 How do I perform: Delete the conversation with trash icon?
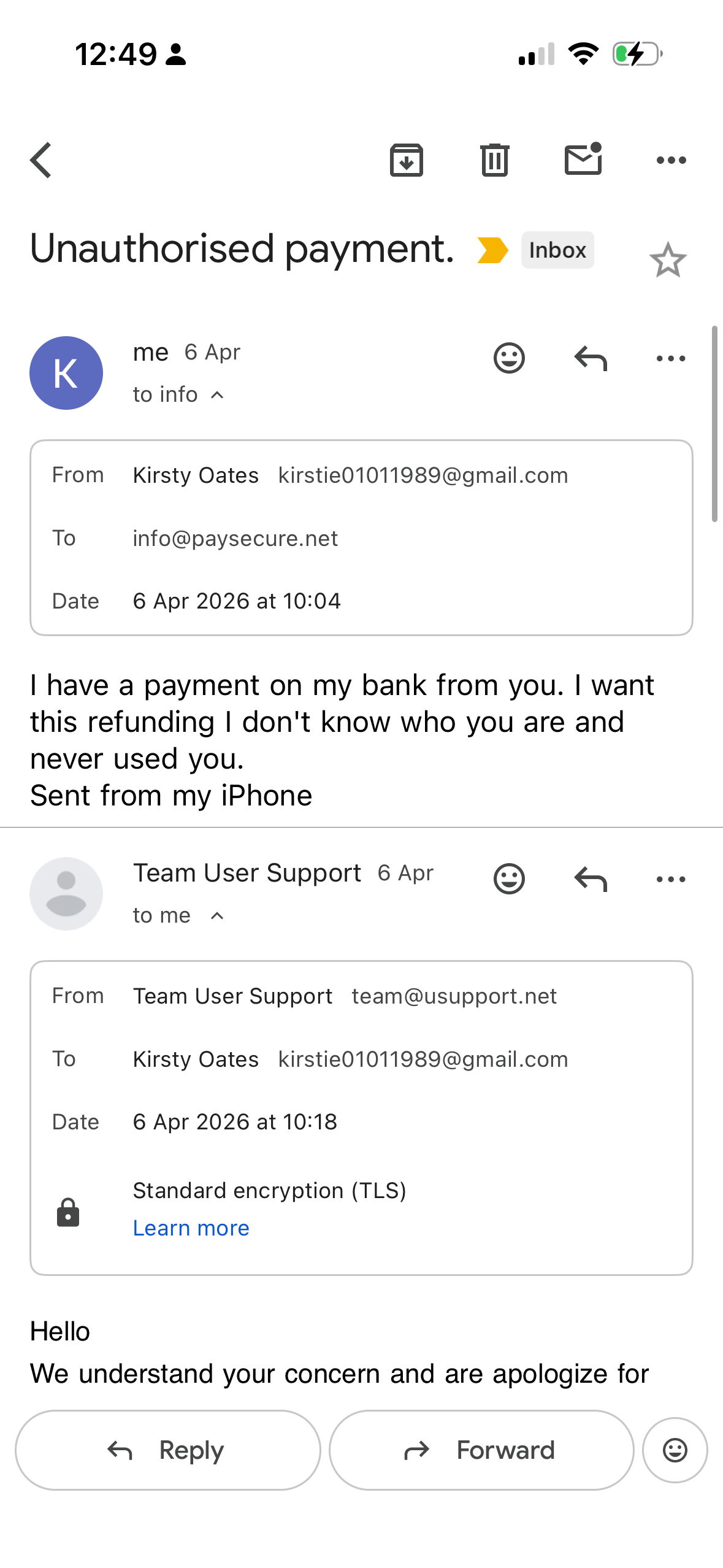tap(494, 160)
